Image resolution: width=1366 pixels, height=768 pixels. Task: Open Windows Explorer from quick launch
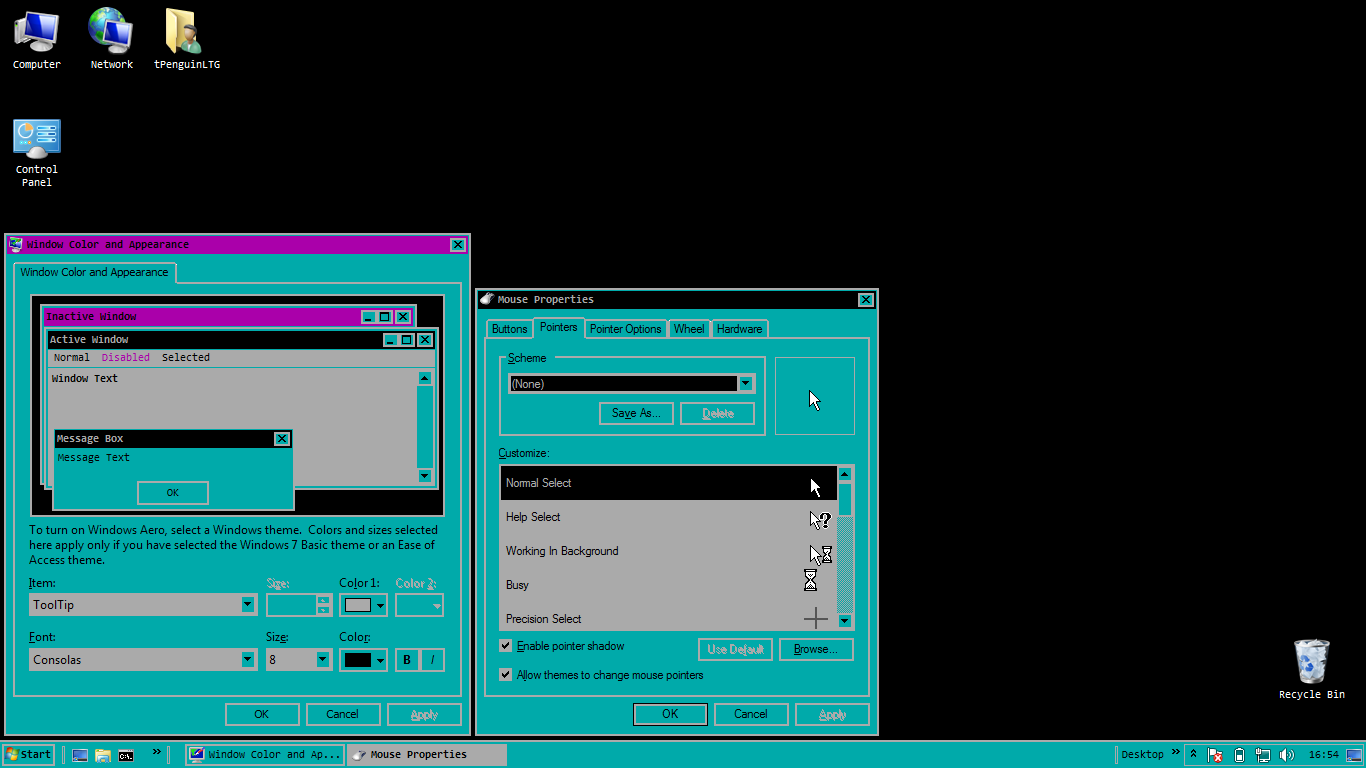tap(103, 755)
